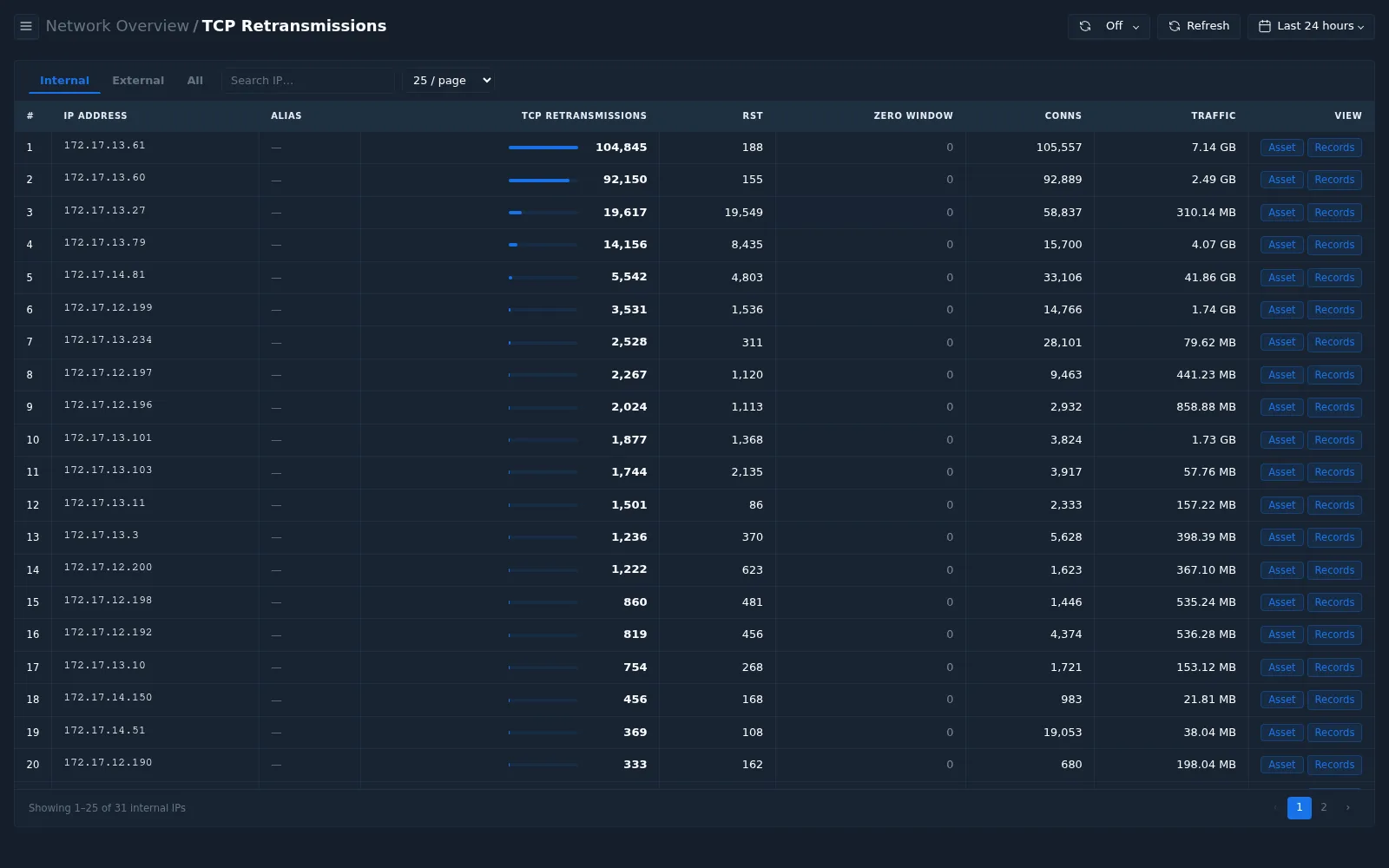The width and height of the screenshot is (1389, 868).
Task: Open the auto-refresh Off dropdown
Action: click(x=1109, y=26)
